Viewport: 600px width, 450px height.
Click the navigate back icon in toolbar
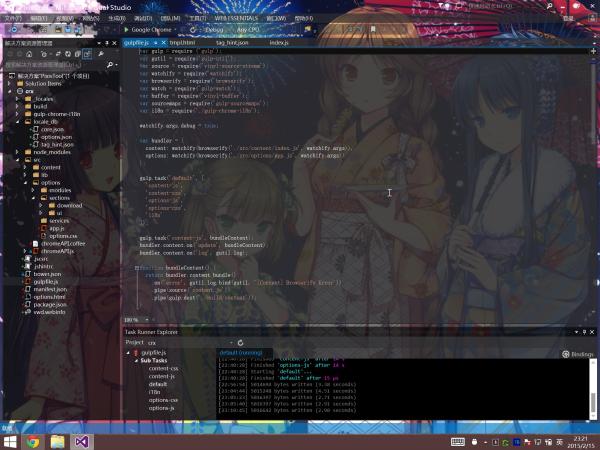pos(14,29)
